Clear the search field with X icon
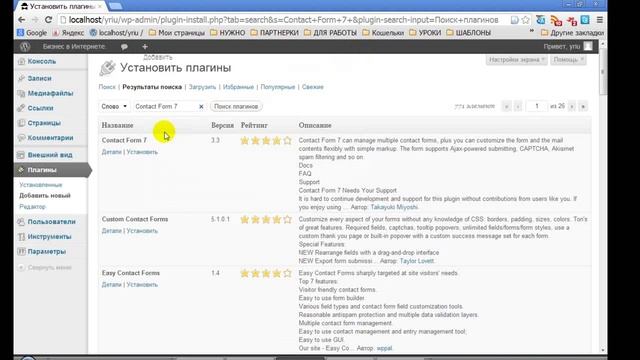The height and width of the screenshot is (360, 640). click(201, 107)
